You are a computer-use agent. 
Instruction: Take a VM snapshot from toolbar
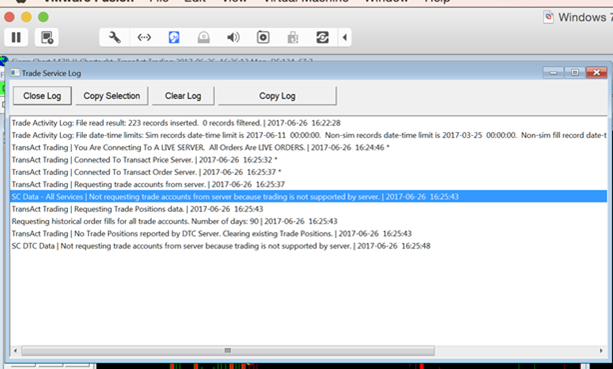(x=47, y=38)
